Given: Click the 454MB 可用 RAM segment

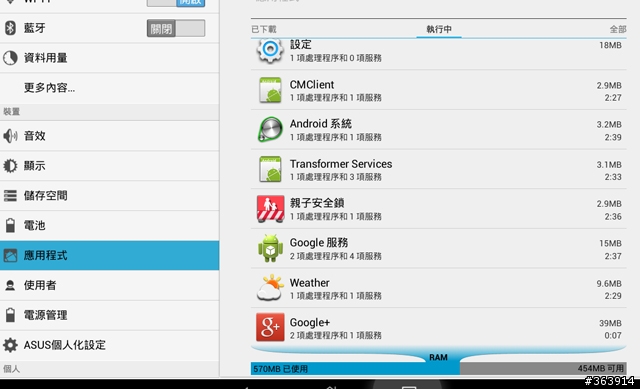Looking at the screenshot, I should 543,369.
